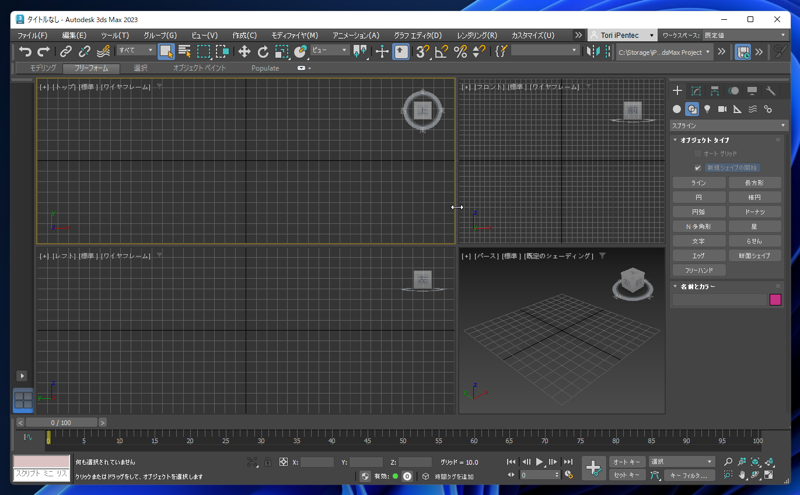This screenshot has width=800, height=495.
Task: Click the Line spline button
Action: pos(699,183)
